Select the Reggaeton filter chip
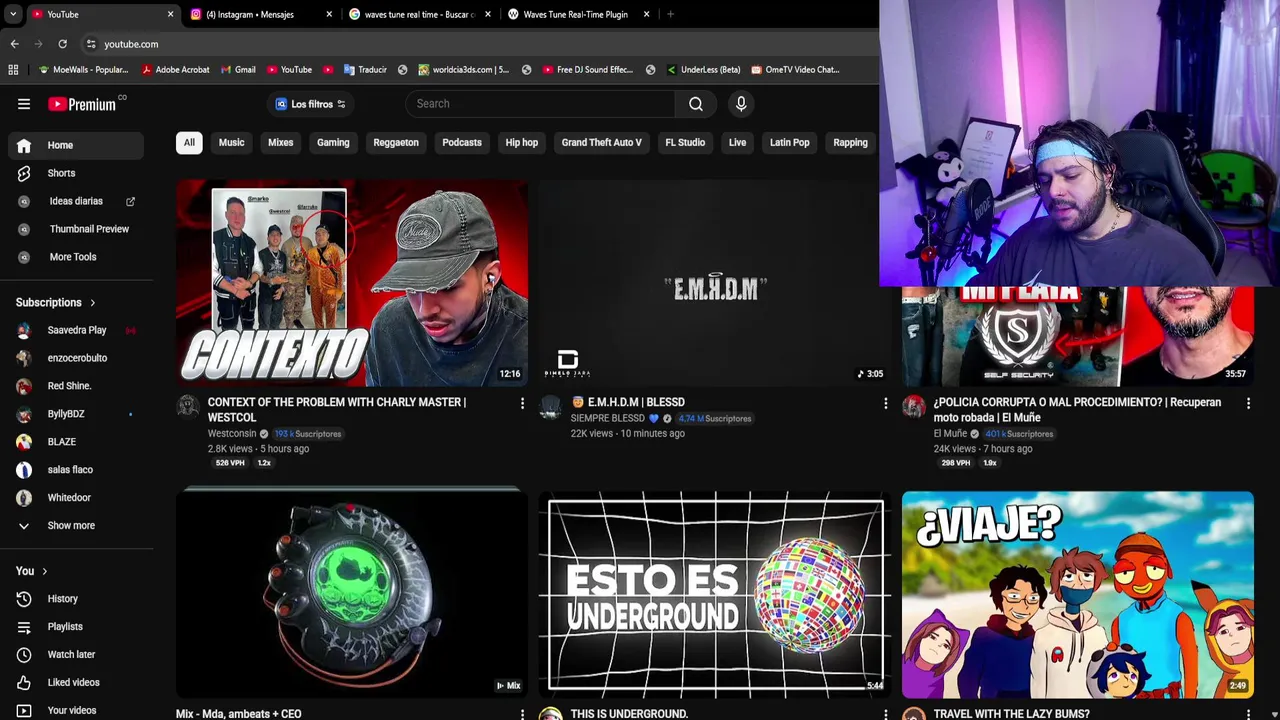The width and height of the screenshot is (1280, 720). (x=396, y=142)
